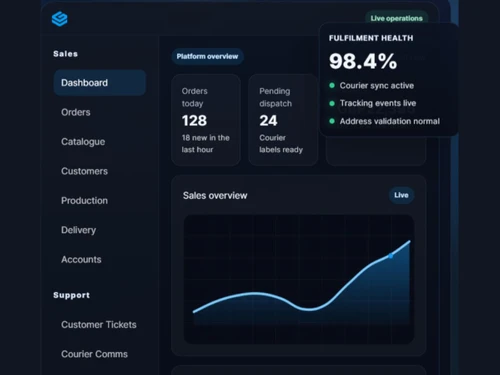Screen dimensions: 500x375
Task: Click the Support section header
Action: [71, 295]
